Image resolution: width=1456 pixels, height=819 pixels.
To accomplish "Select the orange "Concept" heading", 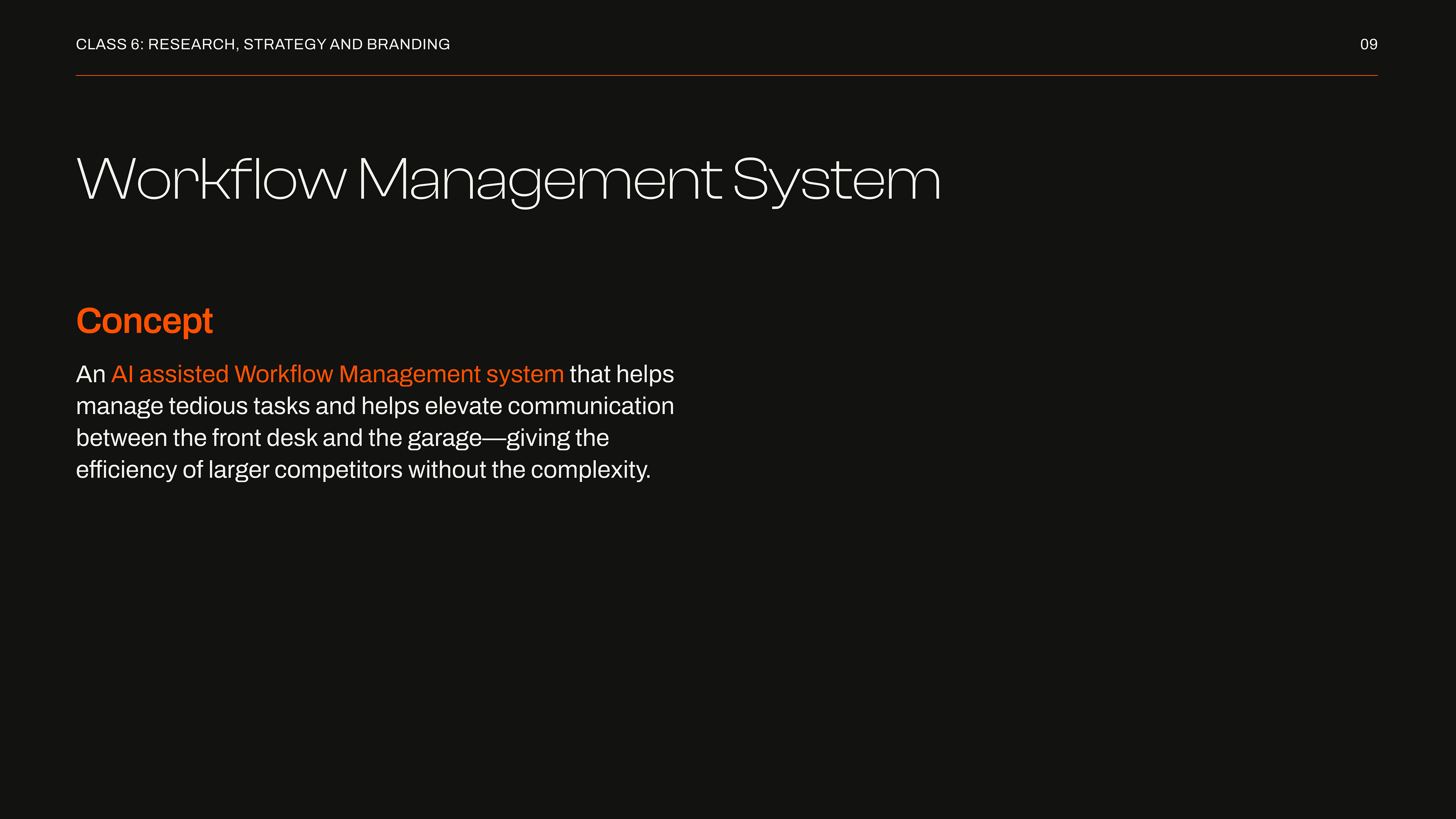I will tap(144, 322).
